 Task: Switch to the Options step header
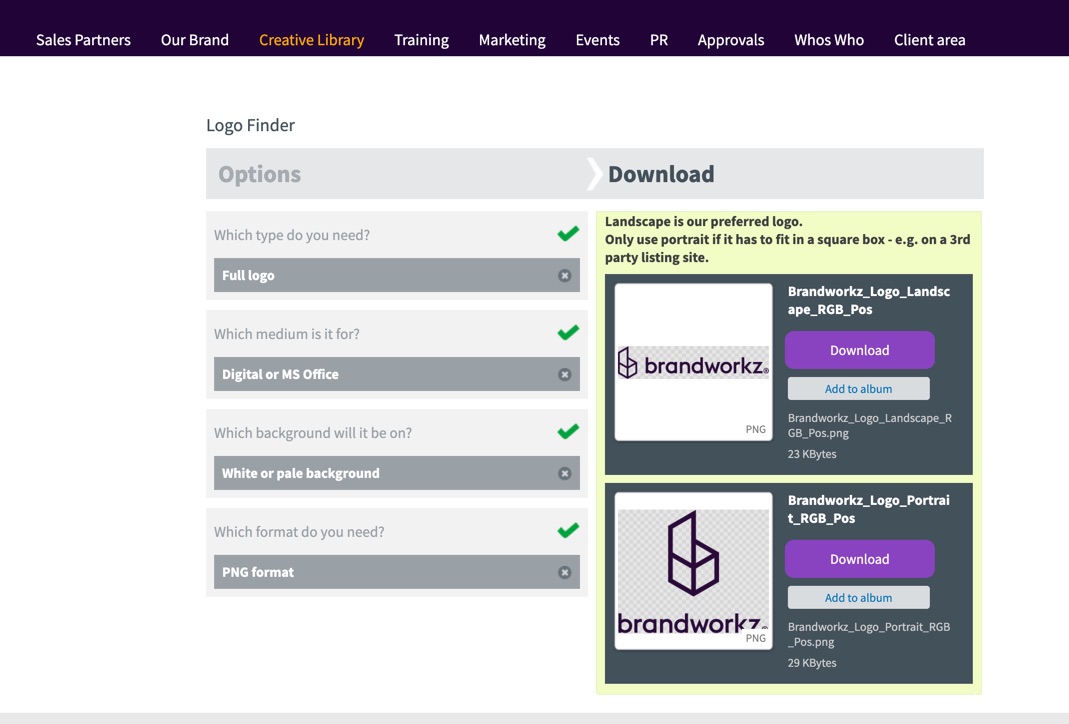click(259, 174)
